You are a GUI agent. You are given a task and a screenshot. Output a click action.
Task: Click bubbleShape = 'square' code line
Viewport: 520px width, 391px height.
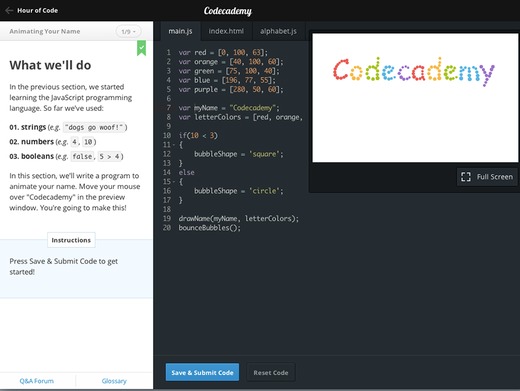[x=239, y=154]
